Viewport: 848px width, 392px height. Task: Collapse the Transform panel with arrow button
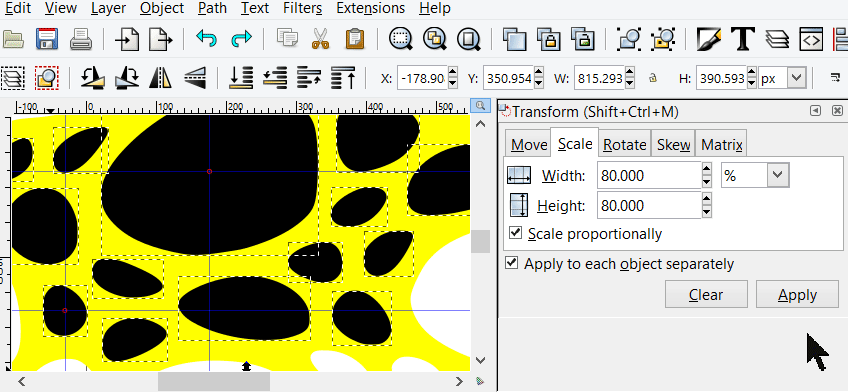[815, 111]
